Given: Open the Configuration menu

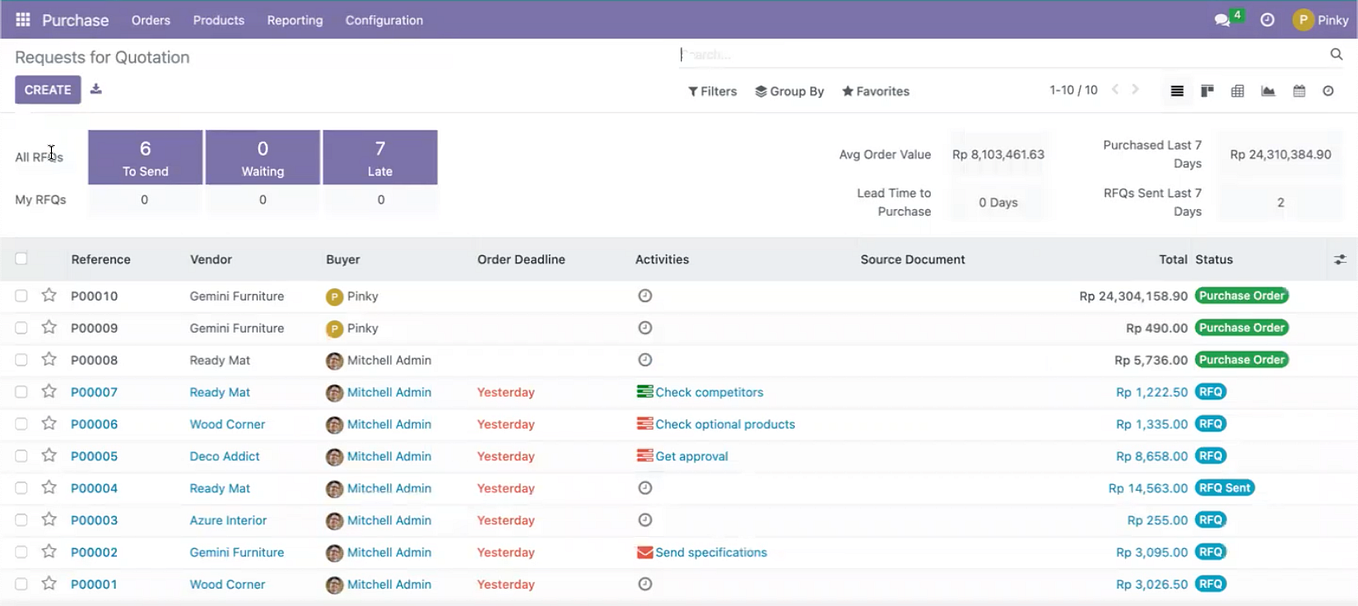Looking at the screenshot, I should (384, 20).
